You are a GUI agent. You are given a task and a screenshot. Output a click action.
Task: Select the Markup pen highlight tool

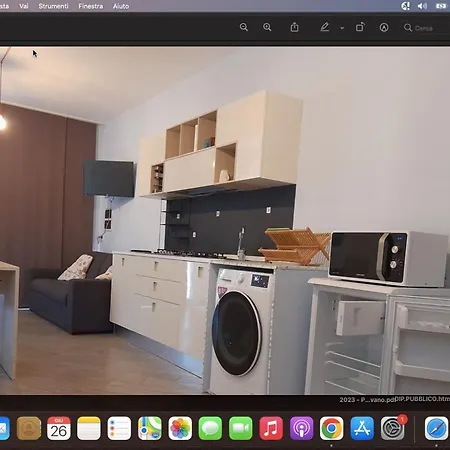325,27
